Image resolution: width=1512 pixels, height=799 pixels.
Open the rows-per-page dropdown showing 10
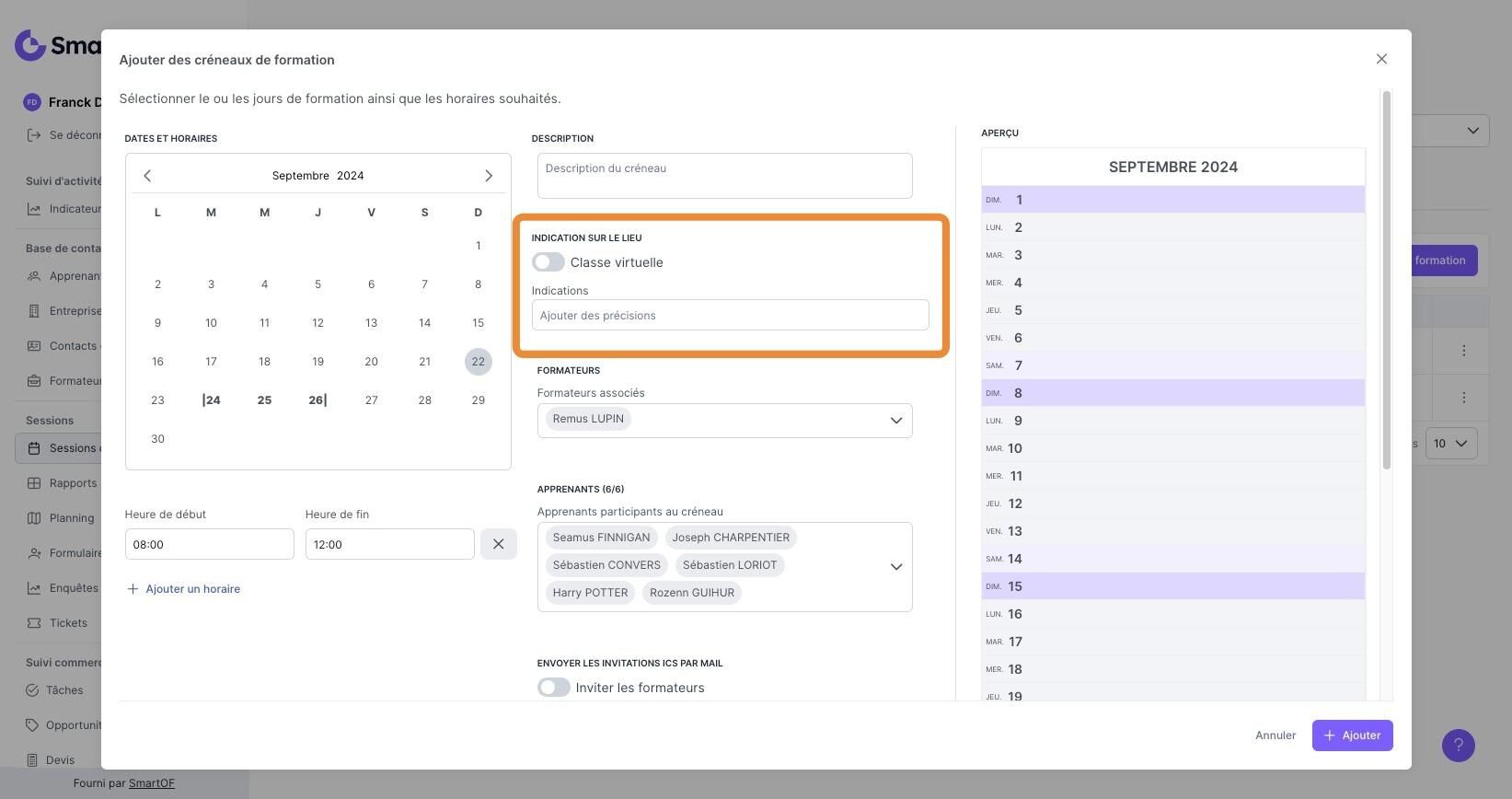click(x=1450, y=444)
